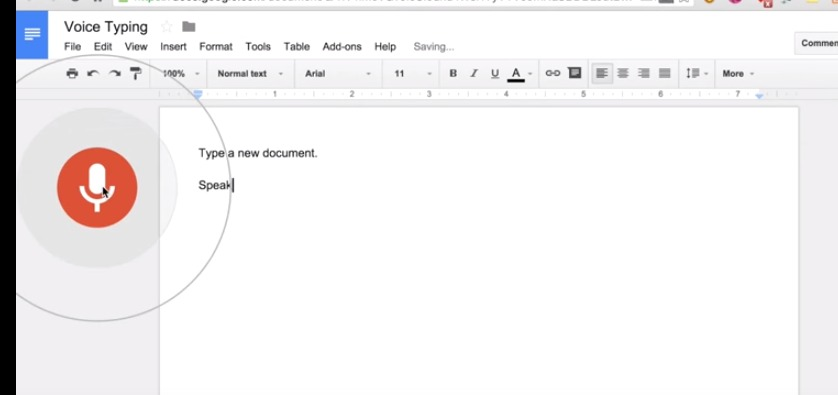838x395 pixels.
Task: Print the document with printer icon
Action: tap(72, 74)
